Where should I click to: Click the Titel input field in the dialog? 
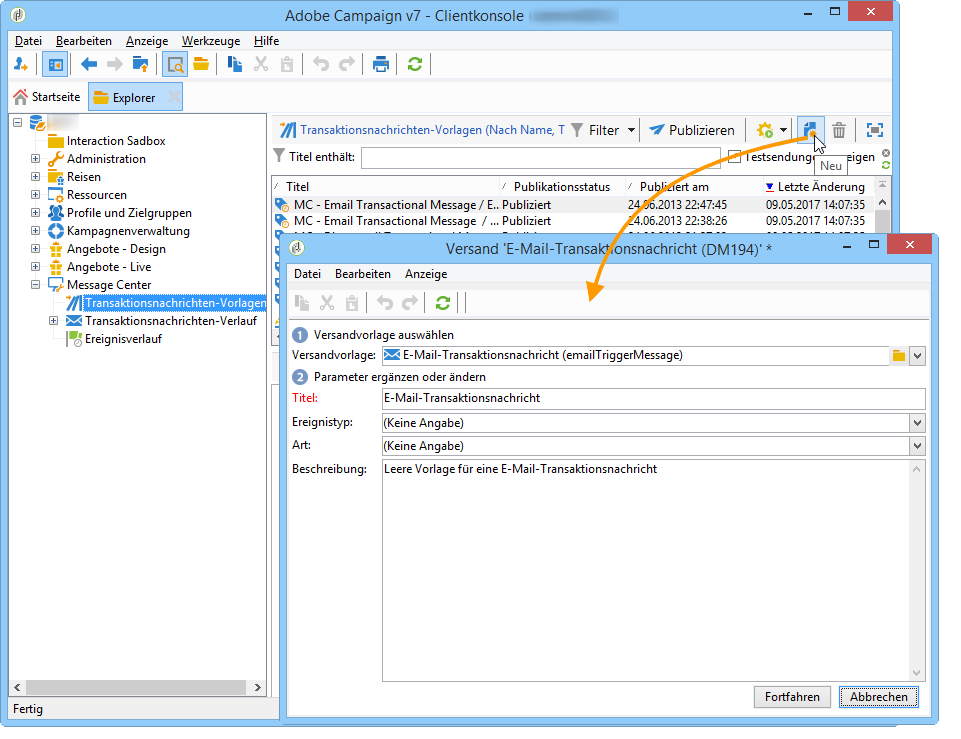pos(653,398)
